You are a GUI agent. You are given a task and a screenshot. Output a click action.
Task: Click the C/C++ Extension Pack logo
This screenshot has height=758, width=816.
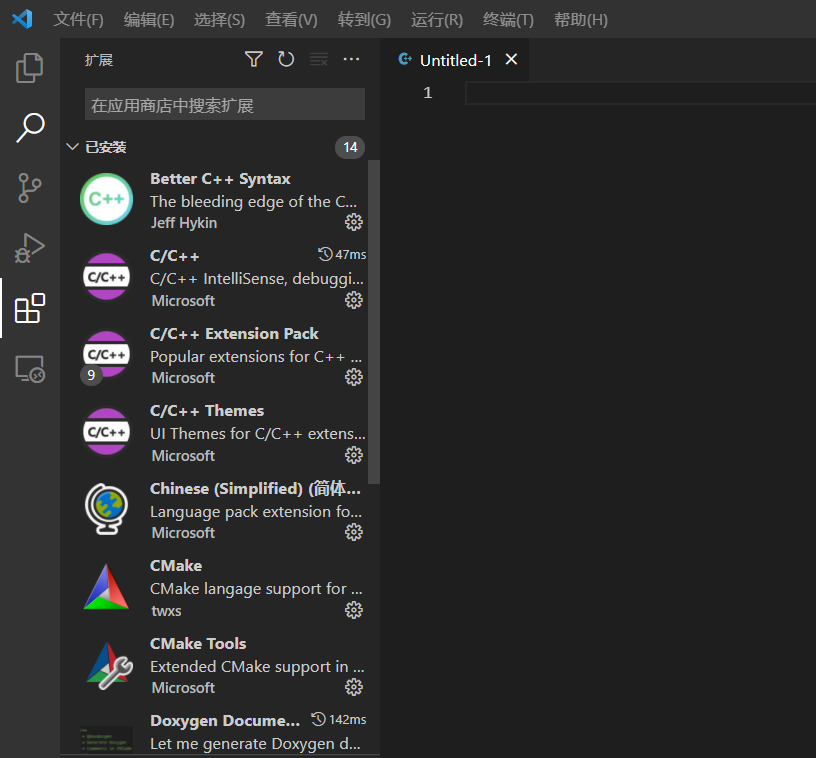point(107,354)
